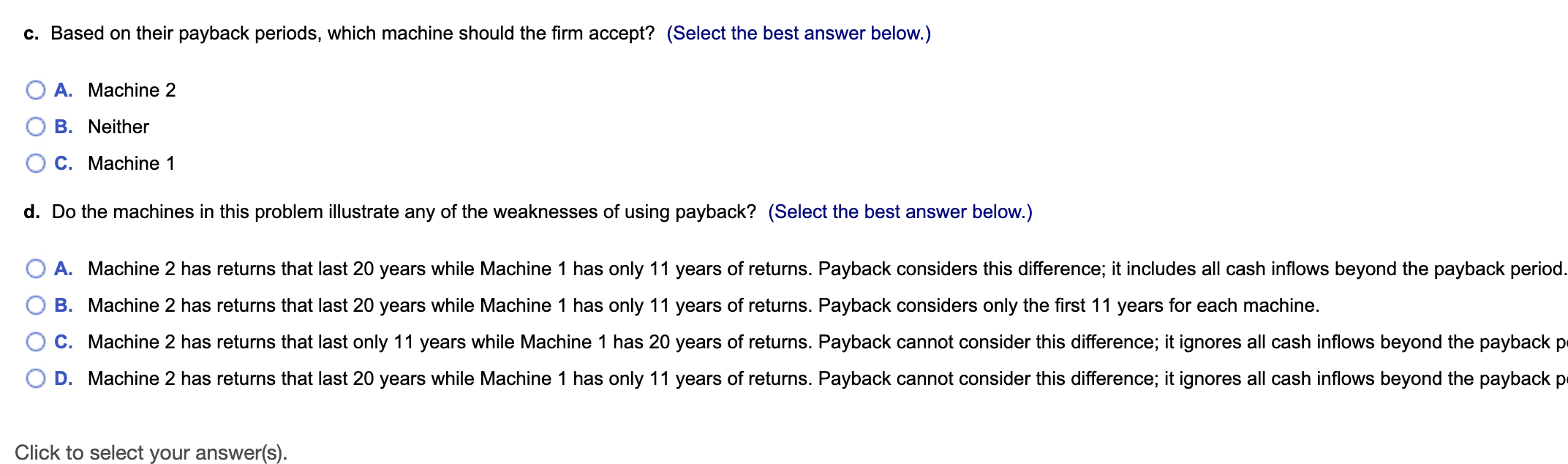
Task: Click '(Select the best answer below.)' in part d
Action: 900,212
